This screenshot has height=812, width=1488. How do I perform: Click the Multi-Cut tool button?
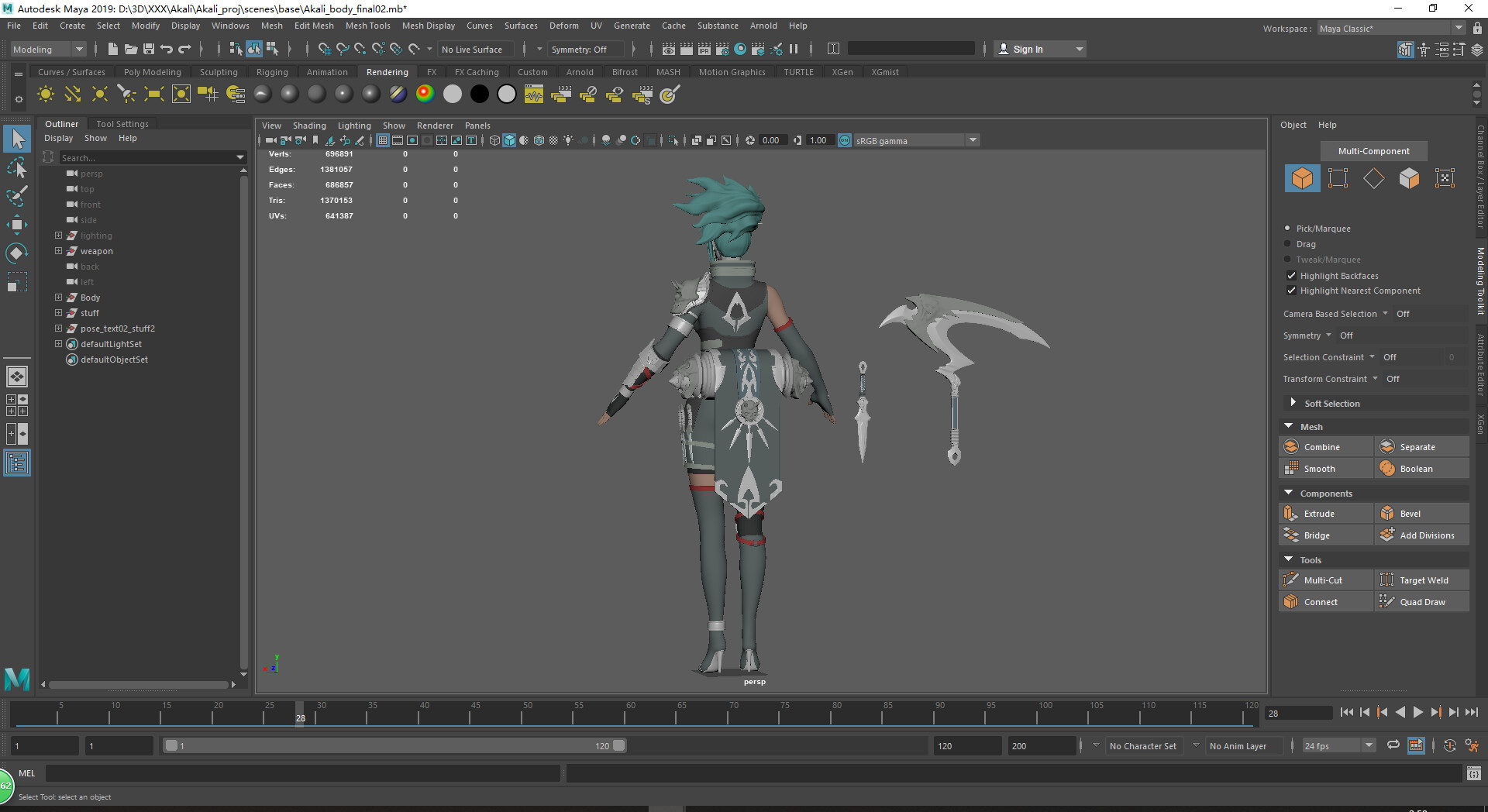click(x=1325, y=580)
